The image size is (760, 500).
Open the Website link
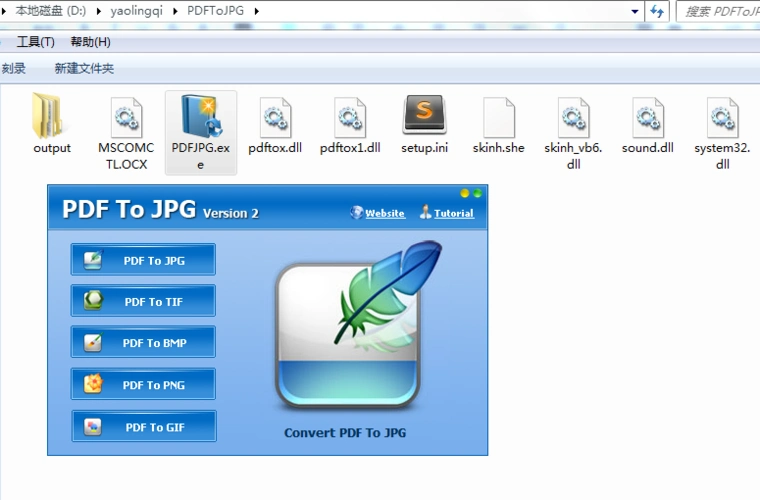point(385,213)
